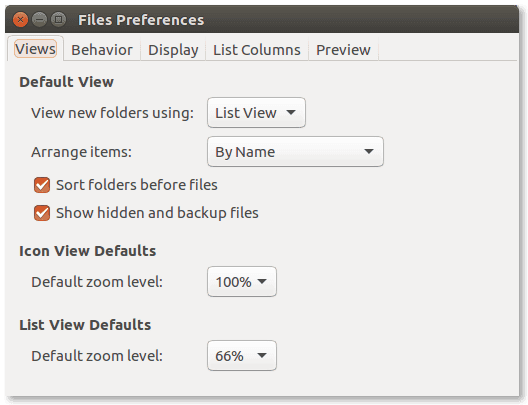Viewport: 528px width, 405px height.
Task: Close the Files Preferences window
Action: pyautogui.click(x=20, y=20)
